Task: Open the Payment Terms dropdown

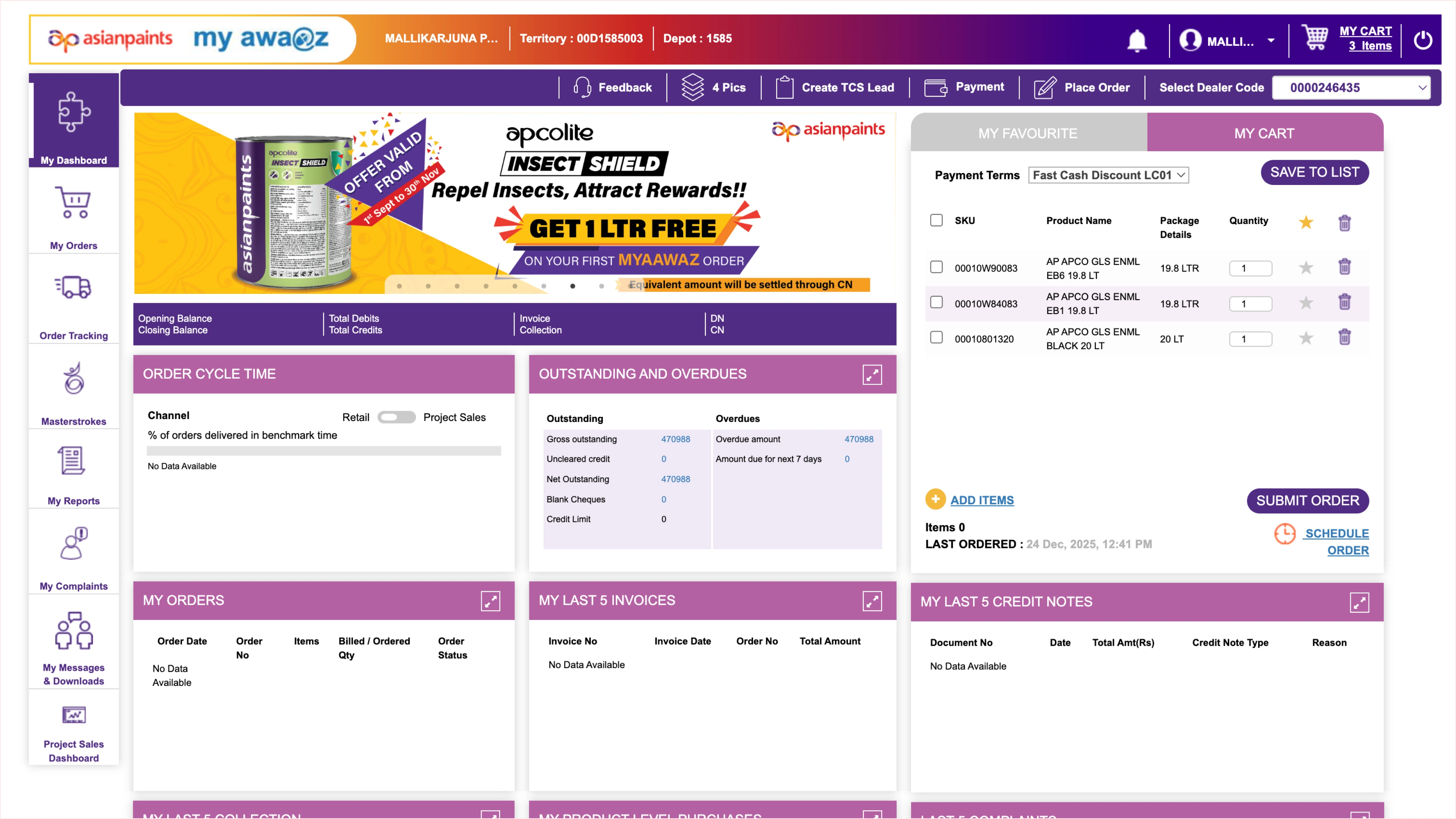Action: pos(1108,175)
